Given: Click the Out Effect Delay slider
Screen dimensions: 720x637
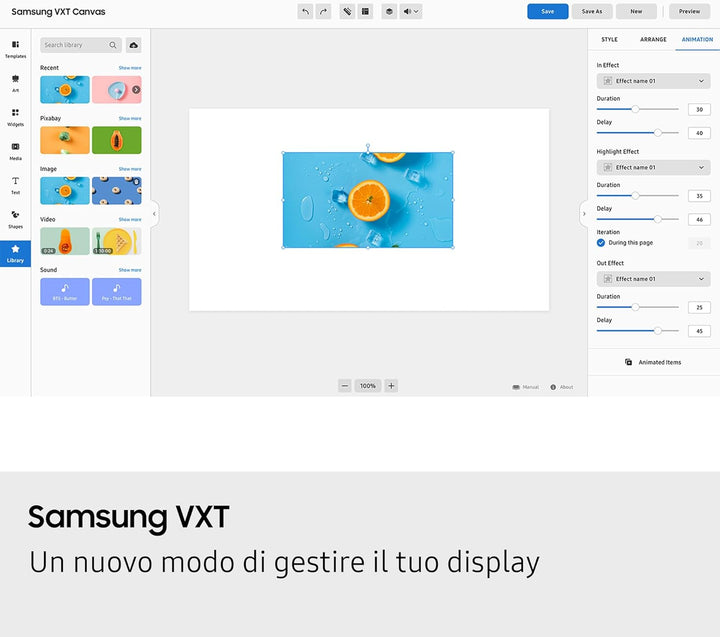Looking at the screenshot, I should (637, 331).
